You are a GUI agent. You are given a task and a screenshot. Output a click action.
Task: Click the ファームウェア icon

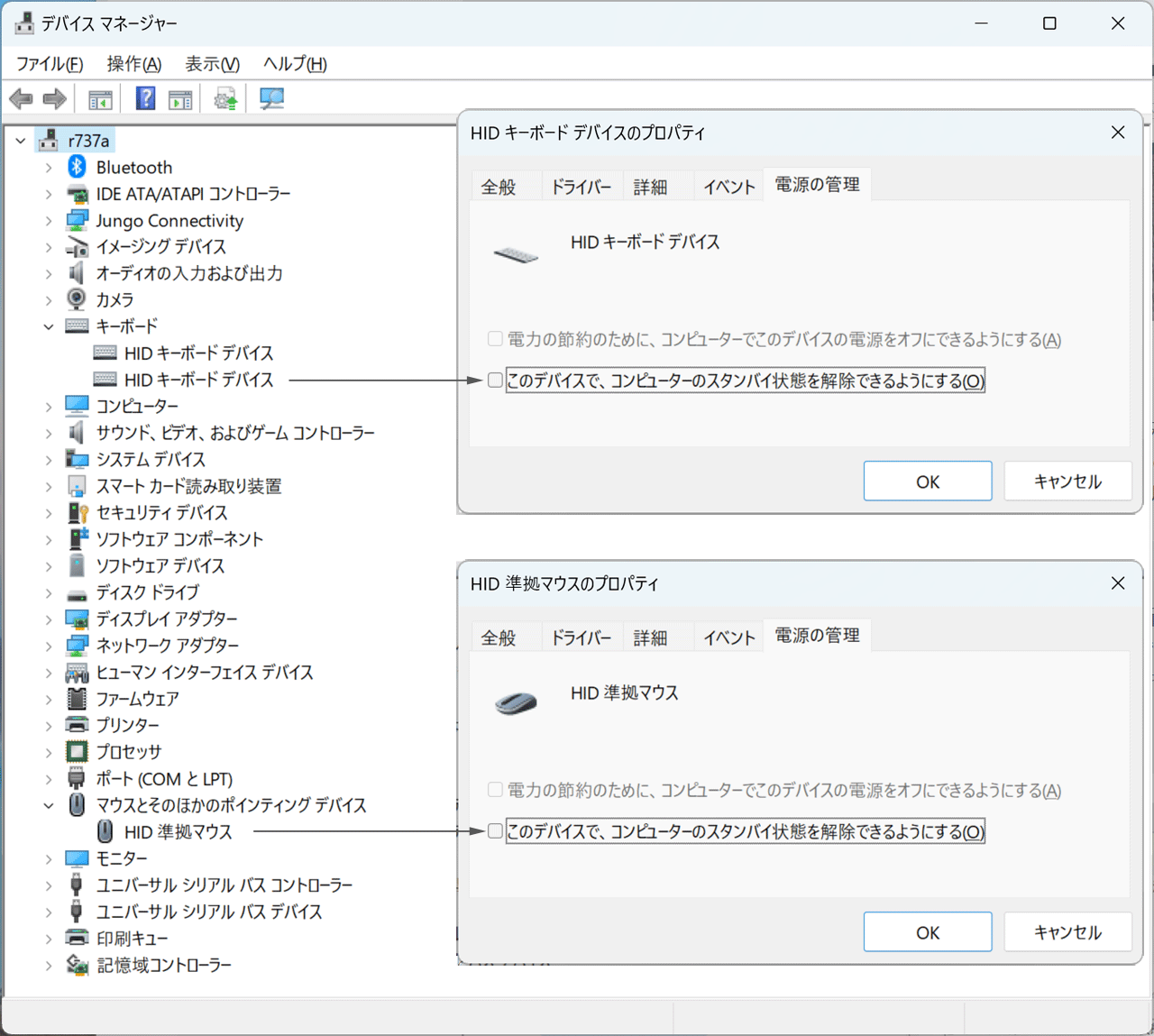pyautogui.click(x=78, y=699)
